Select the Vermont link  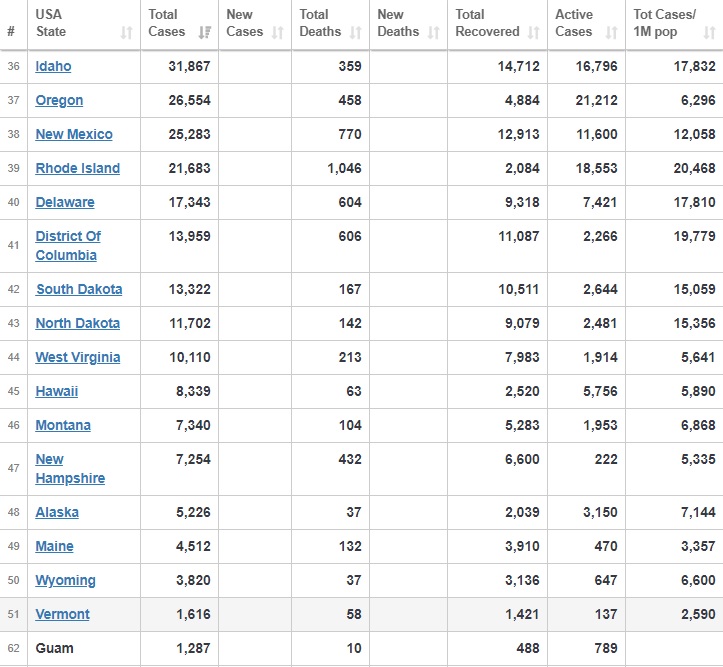coord(62,615)
